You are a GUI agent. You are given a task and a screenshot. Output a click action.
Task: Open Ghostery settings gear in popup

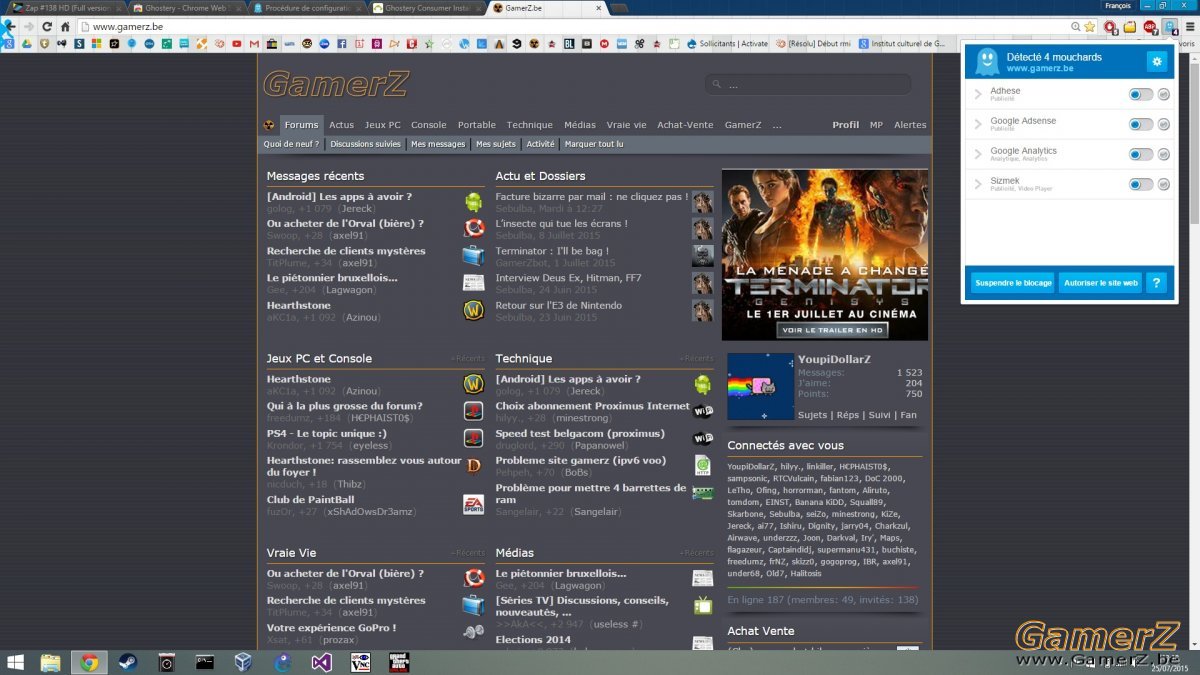tap(1157, 62)
